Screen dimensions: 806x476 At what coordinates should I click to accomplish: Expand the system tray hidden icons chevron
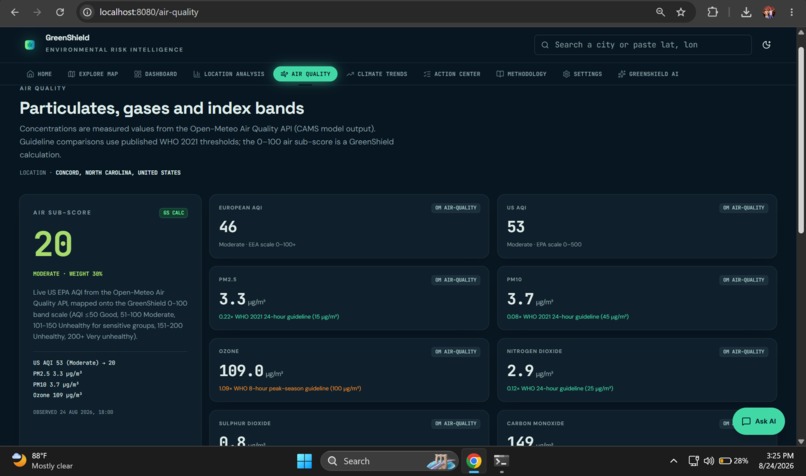tap(673, 461)
